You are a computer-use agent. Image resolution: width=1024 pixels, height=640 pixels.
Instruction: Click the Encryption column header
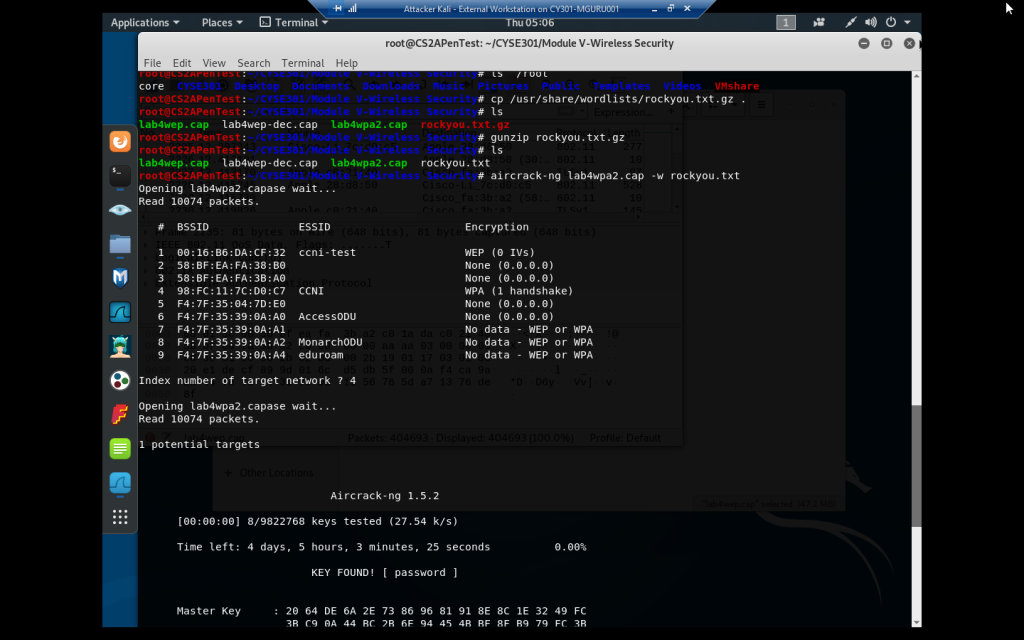point(496,227)
